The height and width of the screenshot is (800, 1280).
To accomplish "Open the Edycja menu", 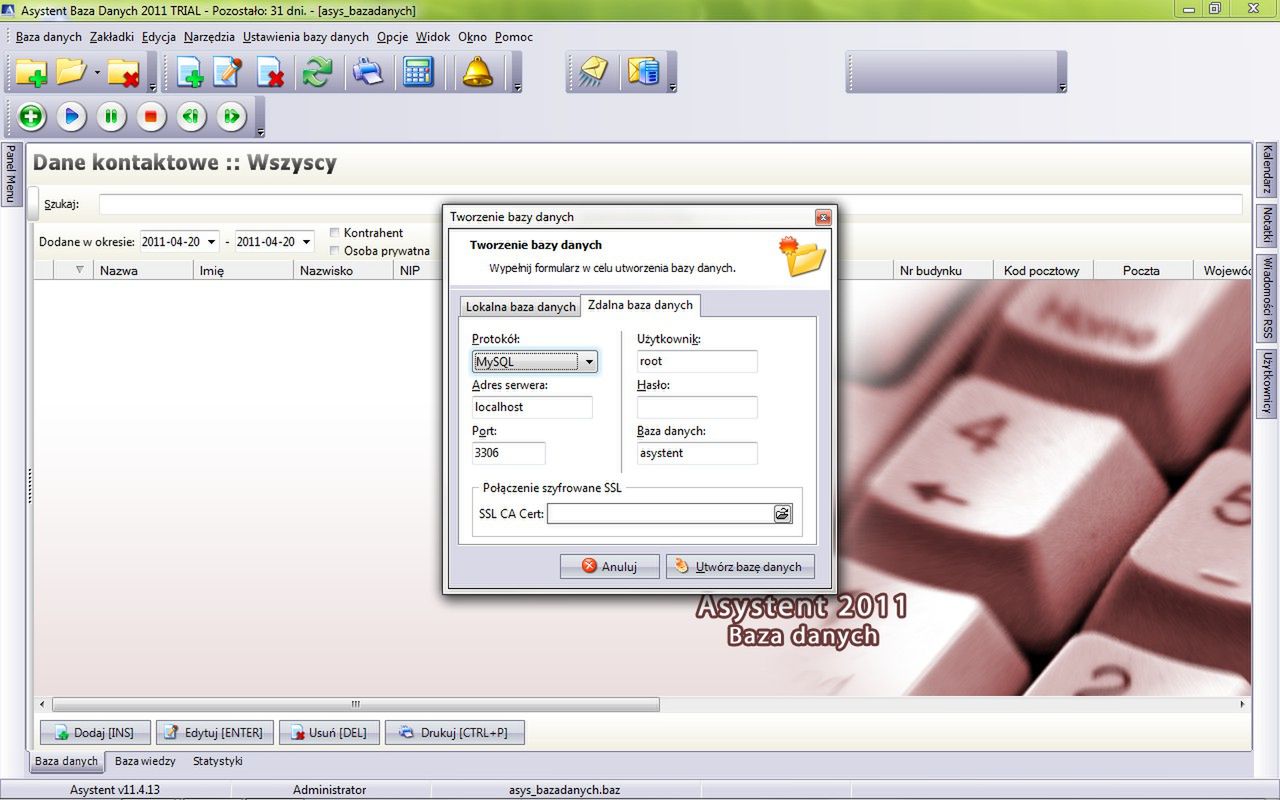I will pyautogui.click(x=159, y=37).
